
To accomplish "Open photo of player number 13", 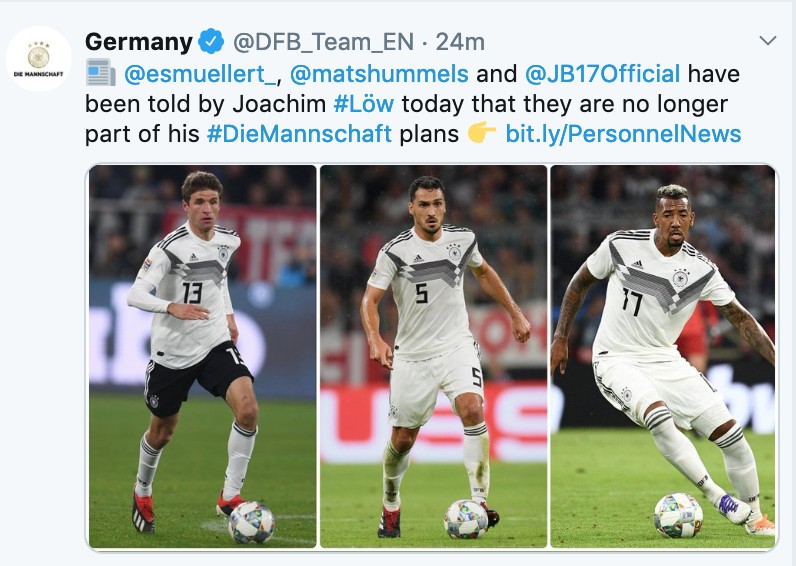I will [x=203, y=356].
